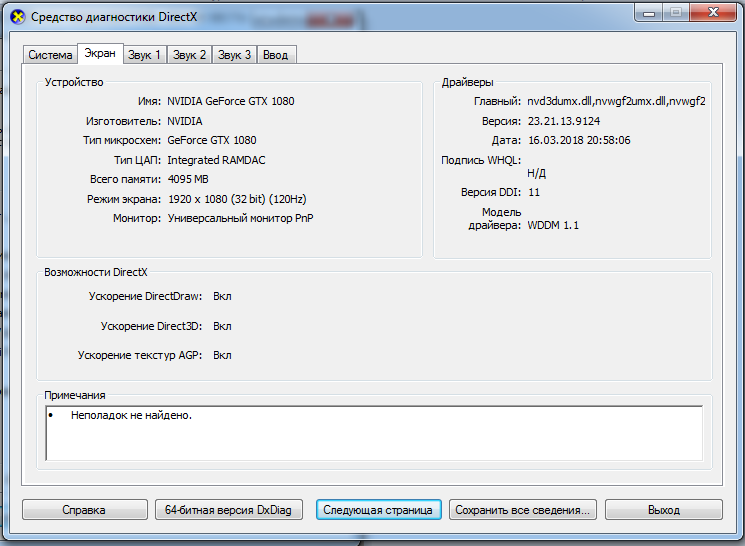The image size is (745, 546).
Task: Click inside the Примечания notes box
Action: click(x=374, y=433)
